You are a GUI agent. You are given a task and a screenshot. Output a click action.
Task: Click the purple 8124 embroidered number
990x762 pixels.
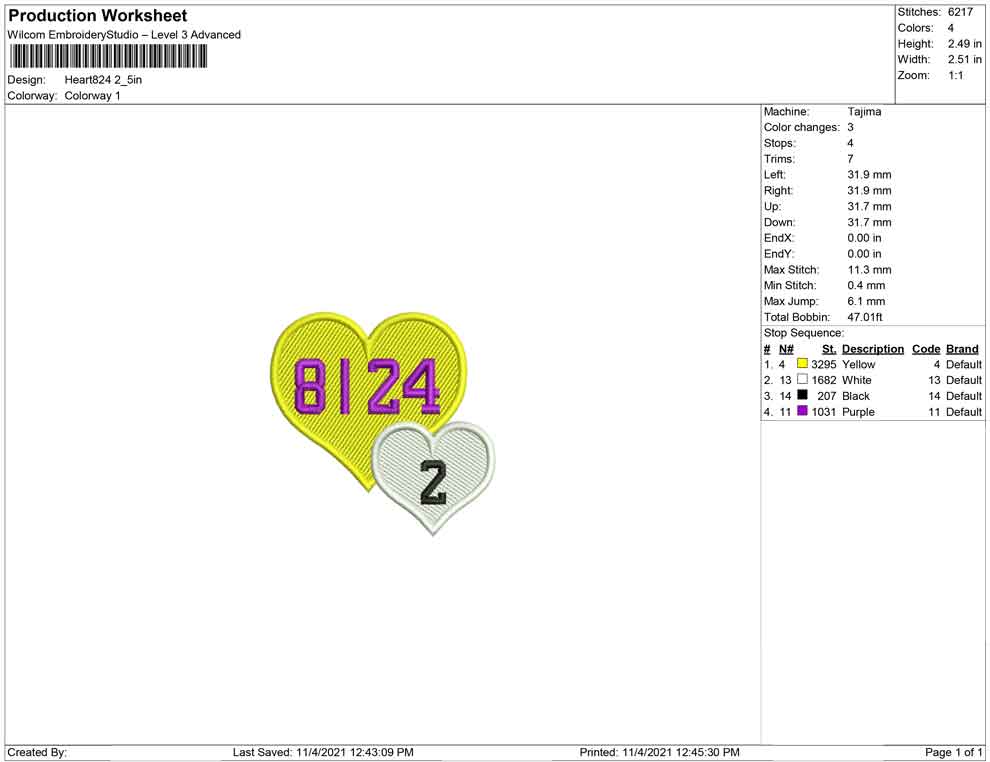pos(366,386)
